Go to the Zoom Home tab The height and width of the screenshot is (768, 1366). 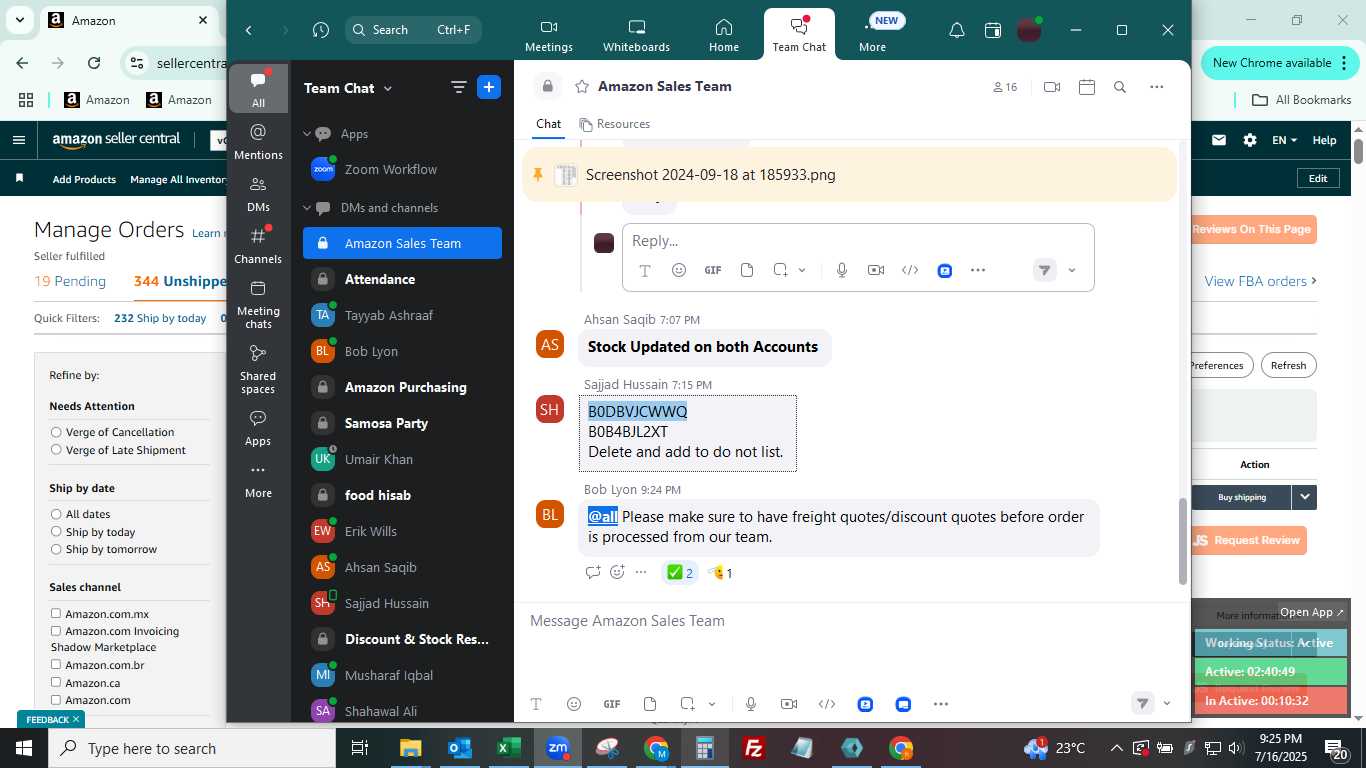click(724, 35)
